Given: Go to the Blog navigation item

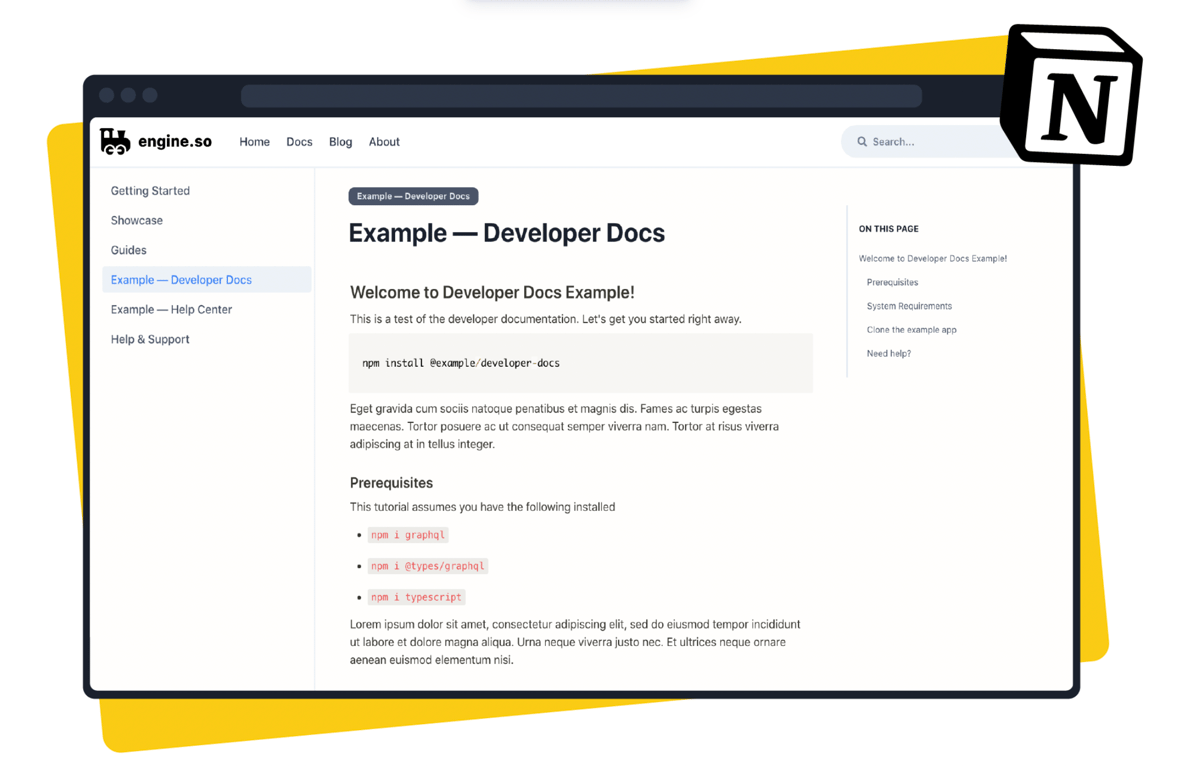Looking at the screenshot, I should [340, 142].
